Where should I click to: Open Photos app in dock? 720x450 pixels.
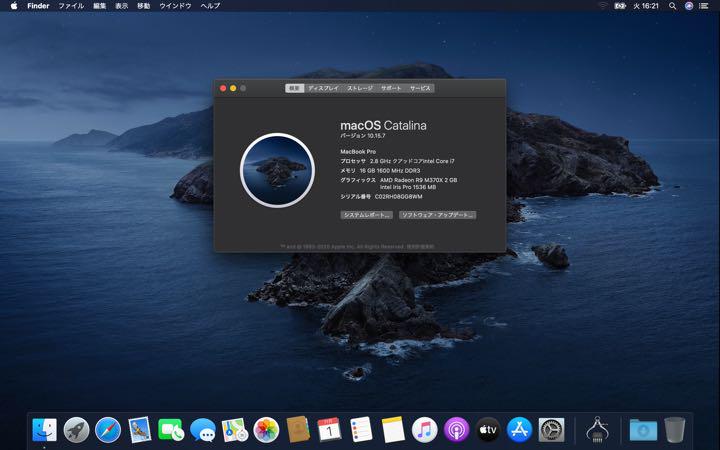tap(266, 430)
